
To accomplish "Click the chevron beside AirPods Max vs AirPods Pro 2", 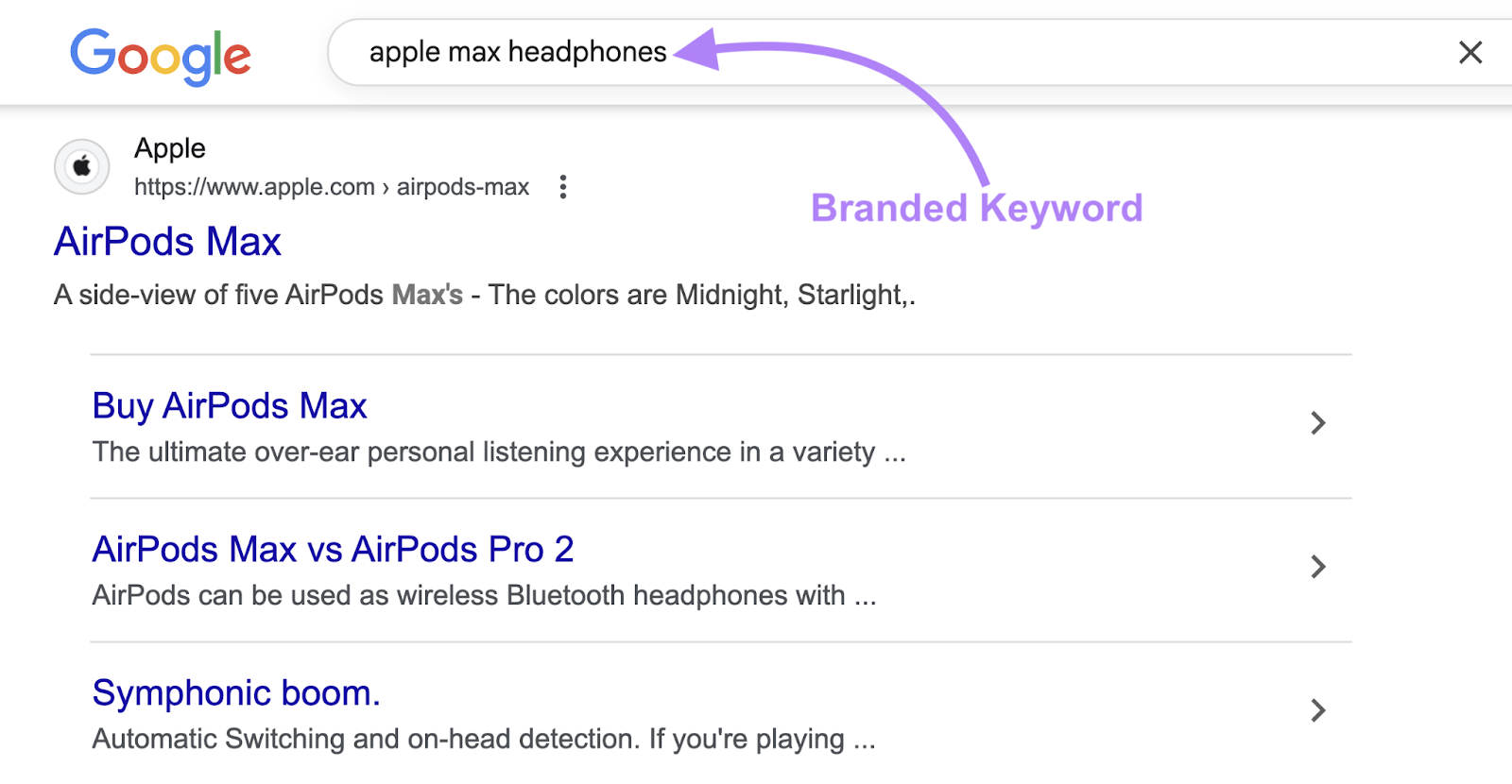I will tap(1318, 567).
